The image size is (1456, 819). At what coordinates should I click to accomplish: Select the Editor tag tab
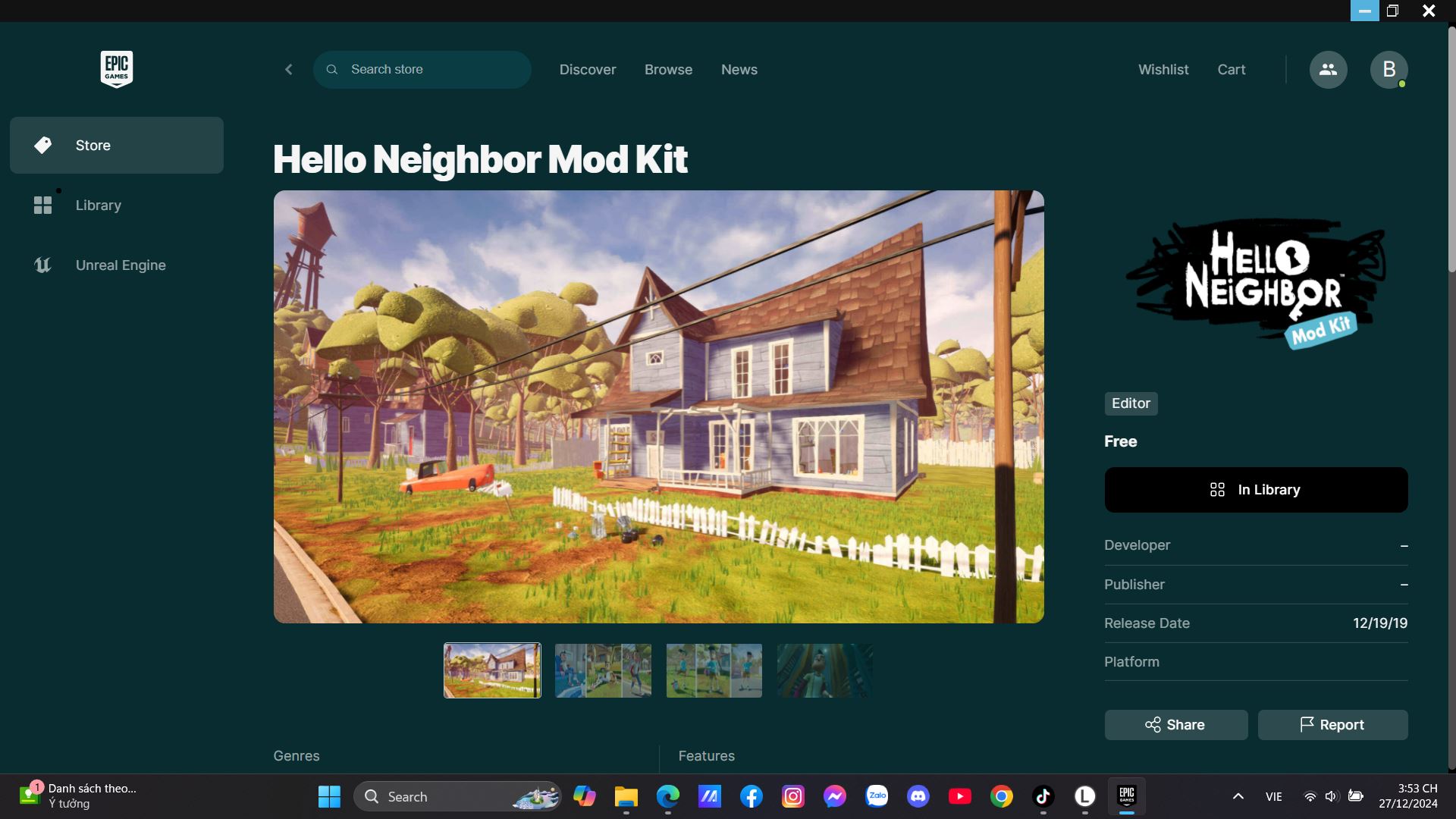[x=1131, y=403]
